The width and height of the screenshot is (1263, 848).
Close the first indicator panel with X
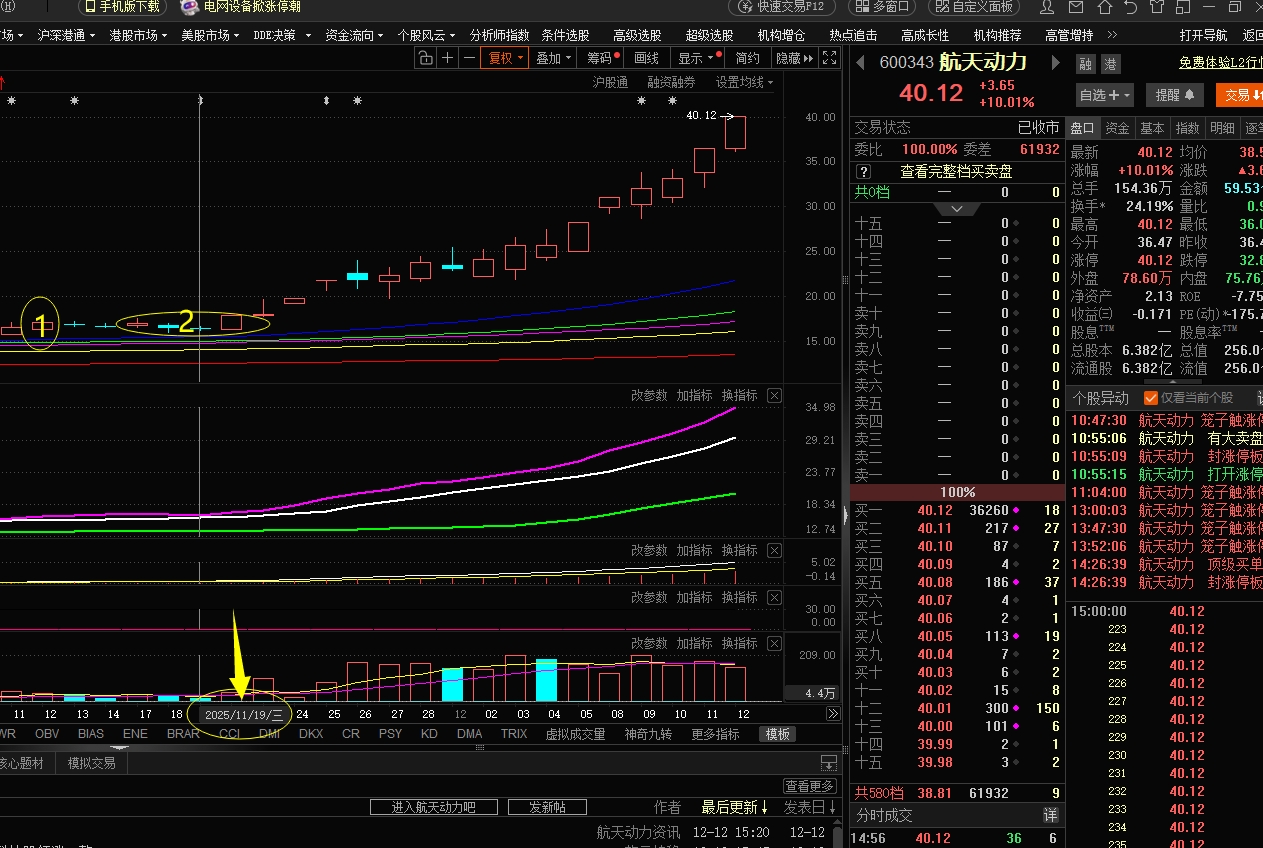click(774, 396)
